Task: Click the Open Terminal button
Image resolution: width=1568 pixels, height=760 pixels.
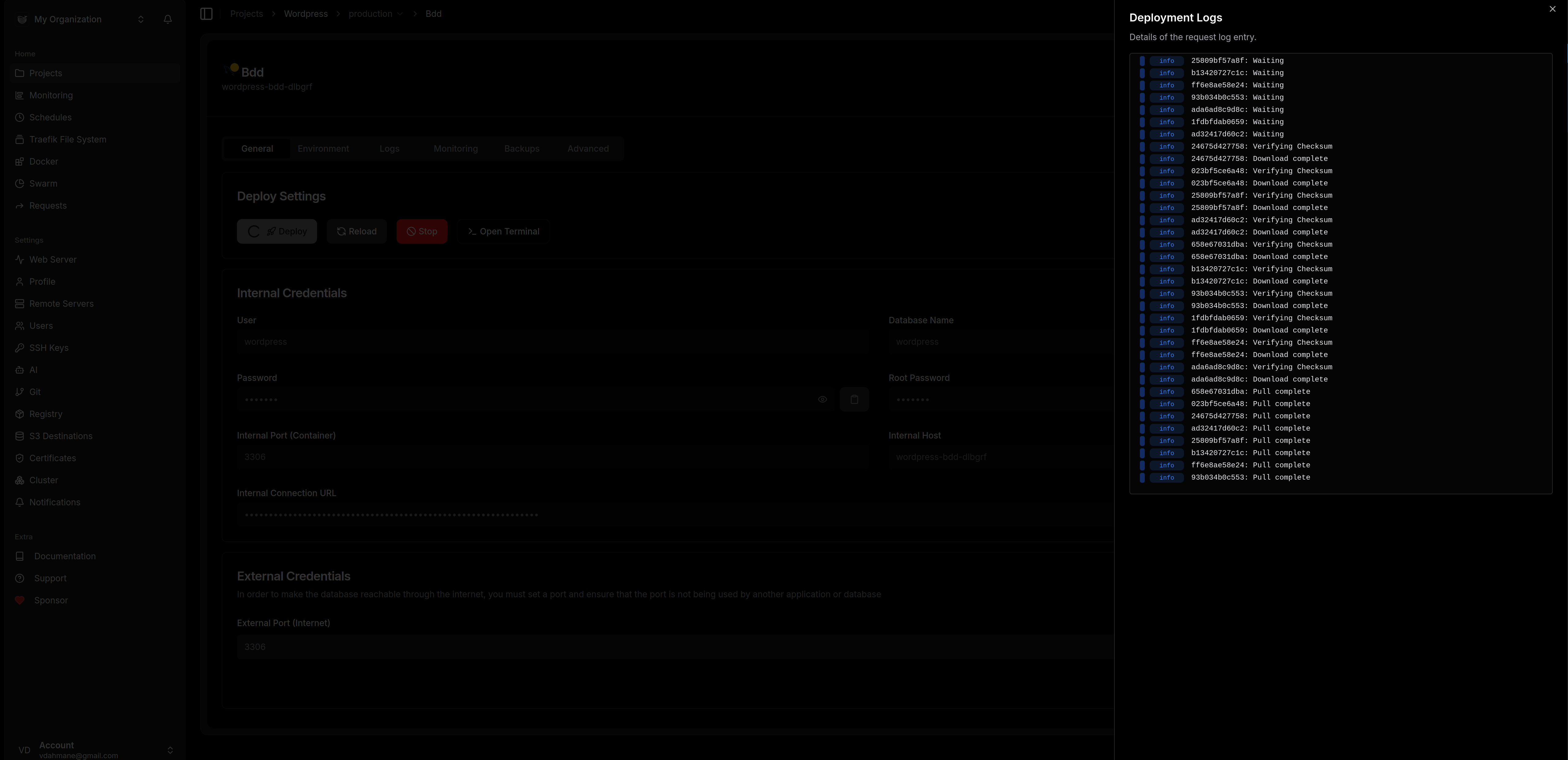Action: click(503, 231)
